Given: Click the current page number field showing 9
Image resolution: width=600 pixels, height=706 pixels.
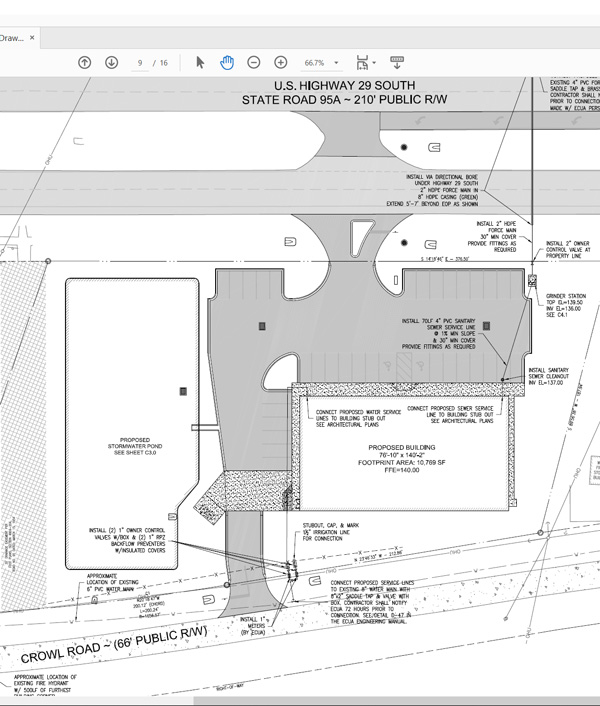Looking at the screenshot, I should pos(142,62).
